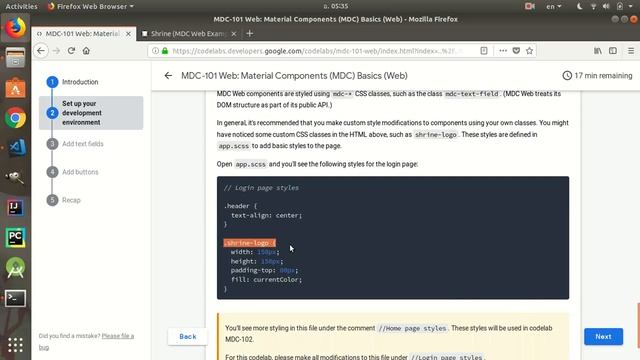Click the green secure connection padlock

[164, 51]
